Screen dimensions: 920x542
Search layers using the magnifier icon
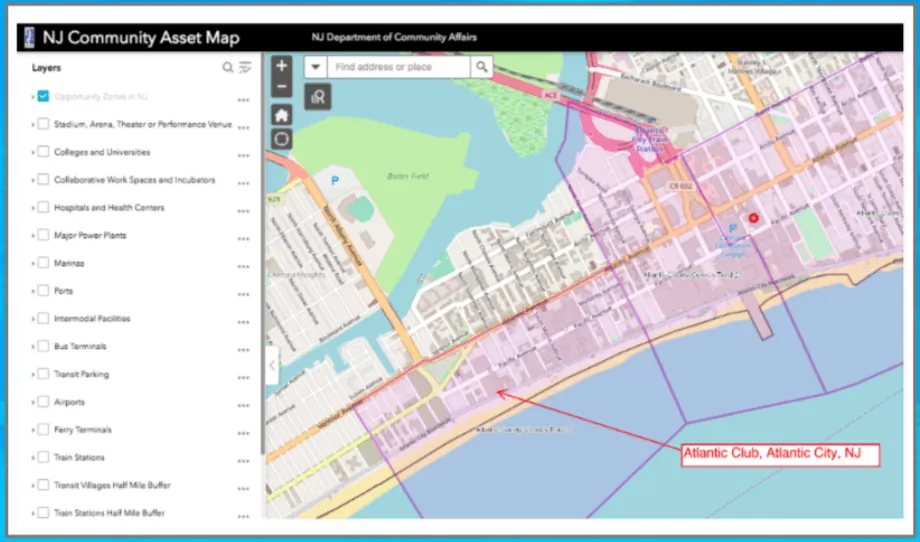coord(228,67)
